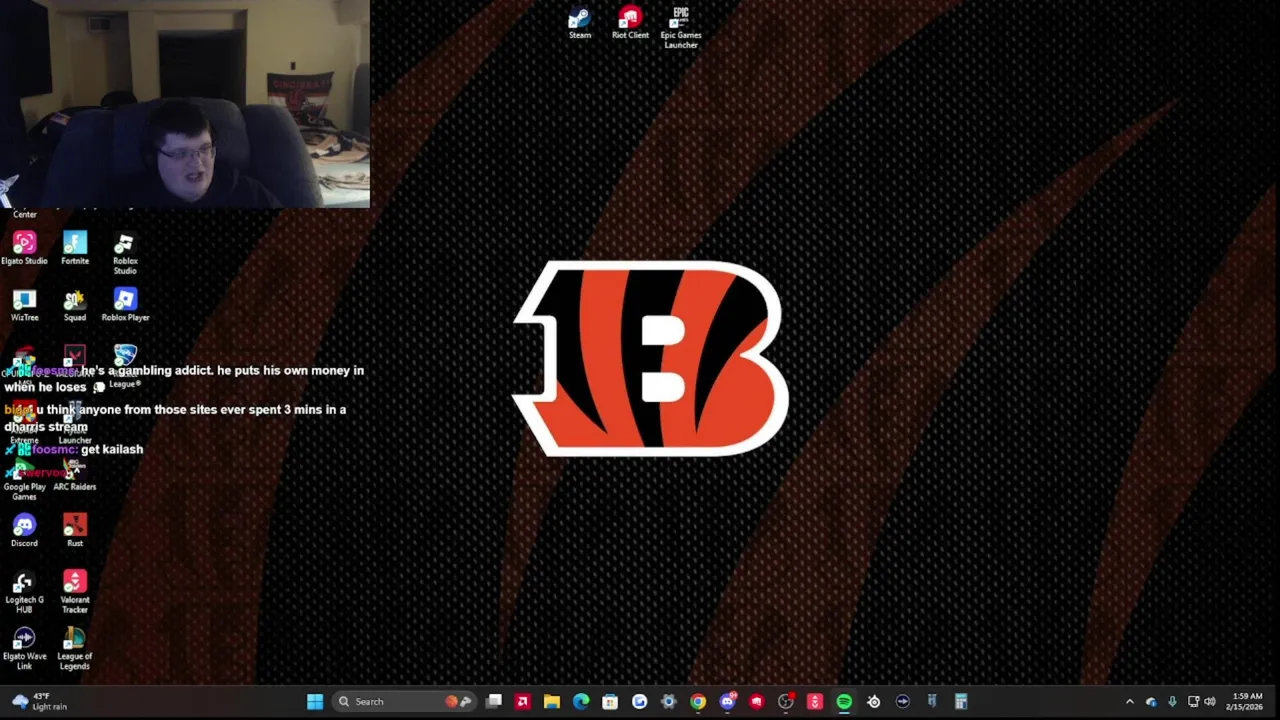Launch Microsoft Edge from the taskbar
1280x720 pixels.
pos(581,702)
